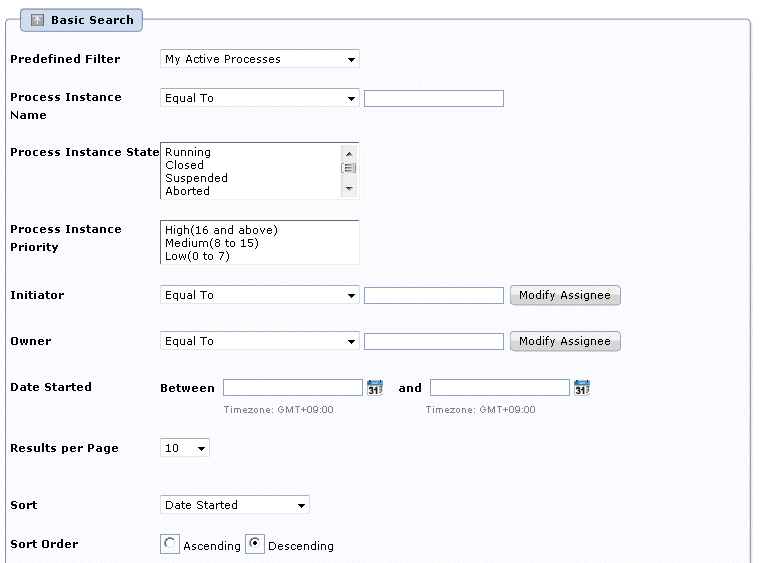This screenshot has height=563, width=762.
Task: Select Ascending sort order
Action: (170, 543)
